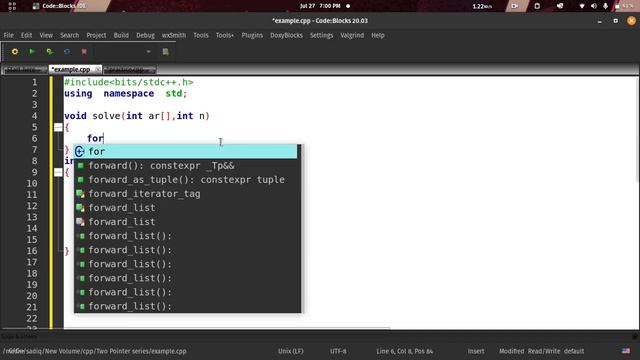Image resolution: width=640 pixels, height=360 pixels.
Task: Click the screen recording camera tray icon
Action: pos(514,6)
